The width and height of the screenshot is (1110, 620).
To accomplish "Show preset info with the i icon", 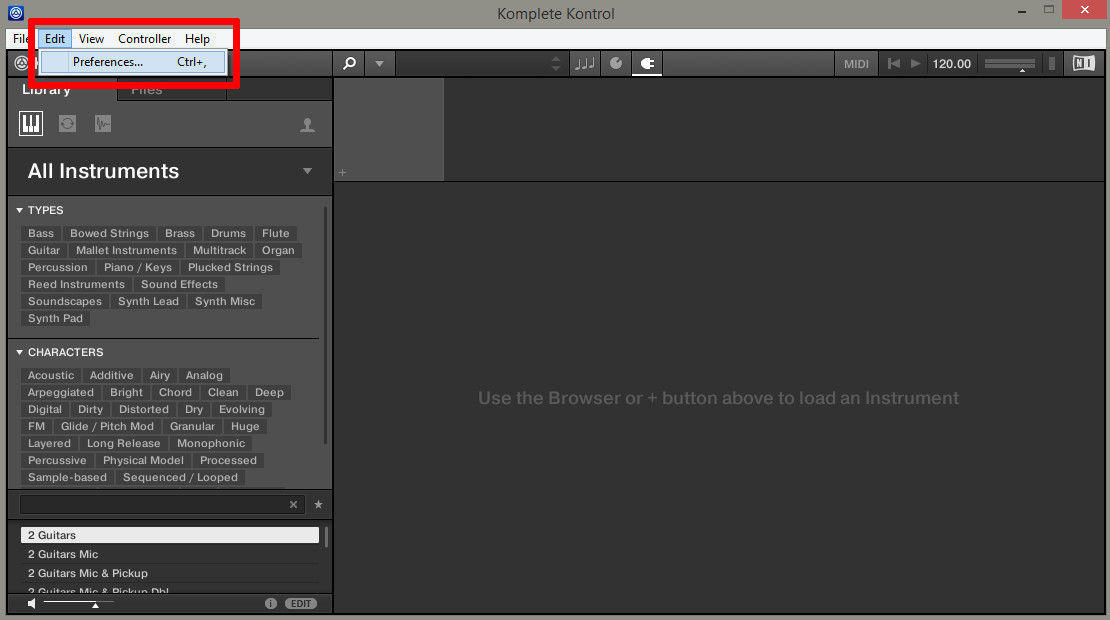I will [270, 604].
